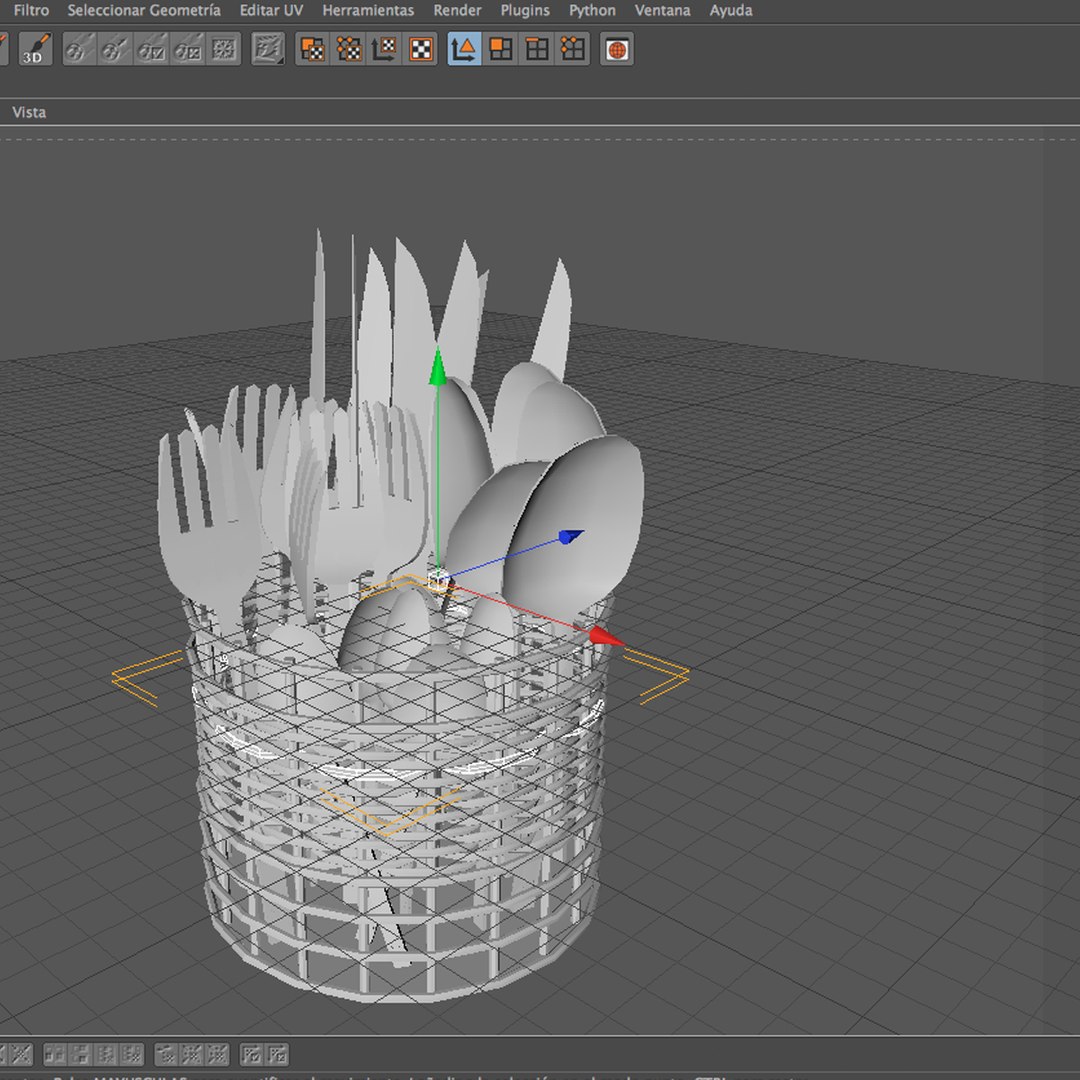This screenshot has width=1080, height=1080.
Task: Click the greyed projection icon with X mark
Action: 187,49
